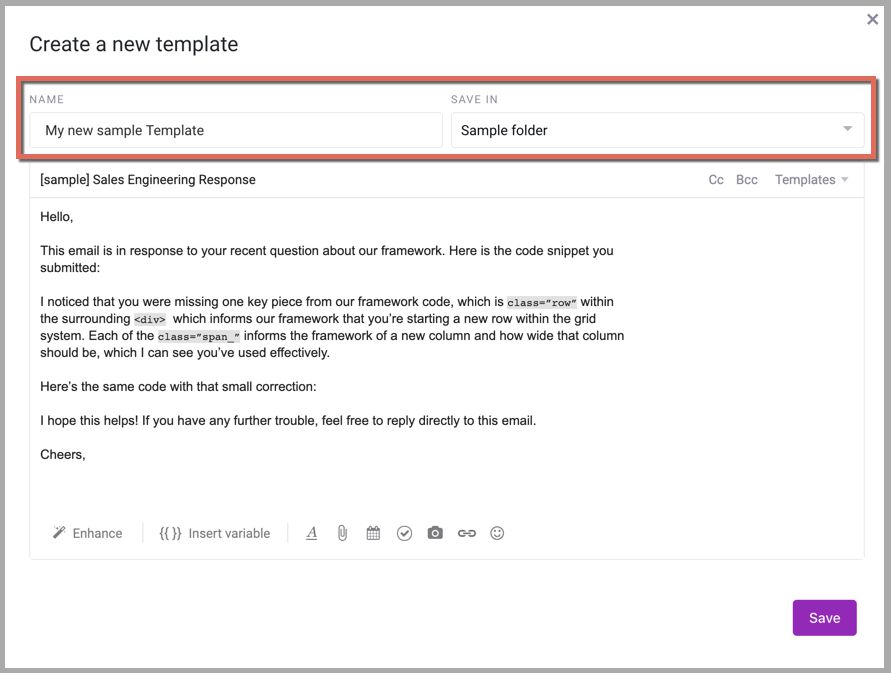Viewport: 891px width, 673px height.
Task: Click the Enhance magic wand icon
Action: click(x=59, y=533)
